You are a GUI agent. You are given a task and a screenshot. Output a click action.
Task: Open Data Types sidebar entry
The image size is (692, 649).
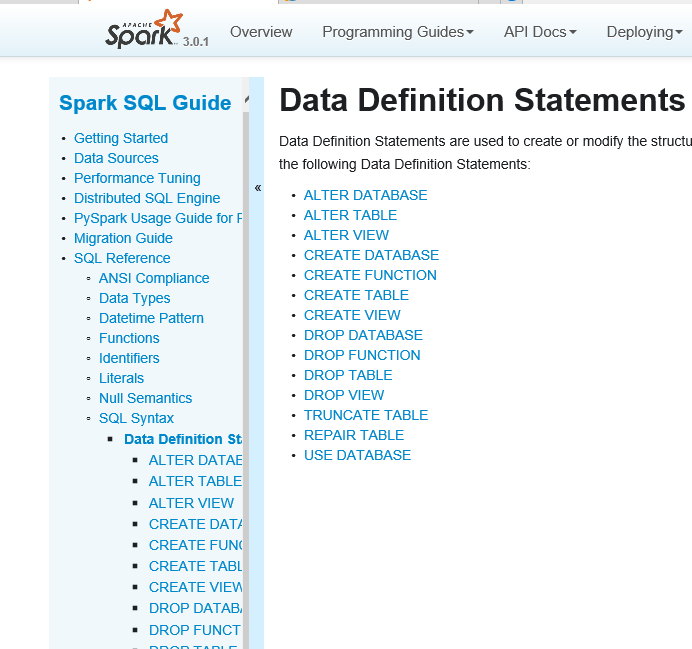pyautogui.click(x=135, y=298)
